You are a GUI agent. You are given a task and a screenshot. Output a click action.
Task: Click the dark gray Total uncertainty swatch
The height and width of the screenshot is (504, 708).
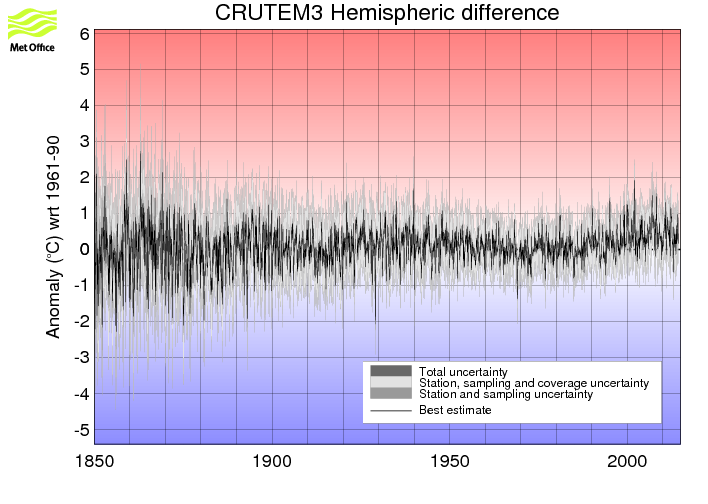[391, 371]
